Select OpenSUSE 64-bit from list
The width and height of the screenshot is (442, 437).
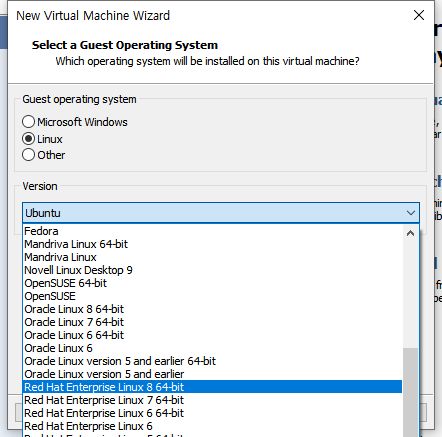click(x=212, y=283)
